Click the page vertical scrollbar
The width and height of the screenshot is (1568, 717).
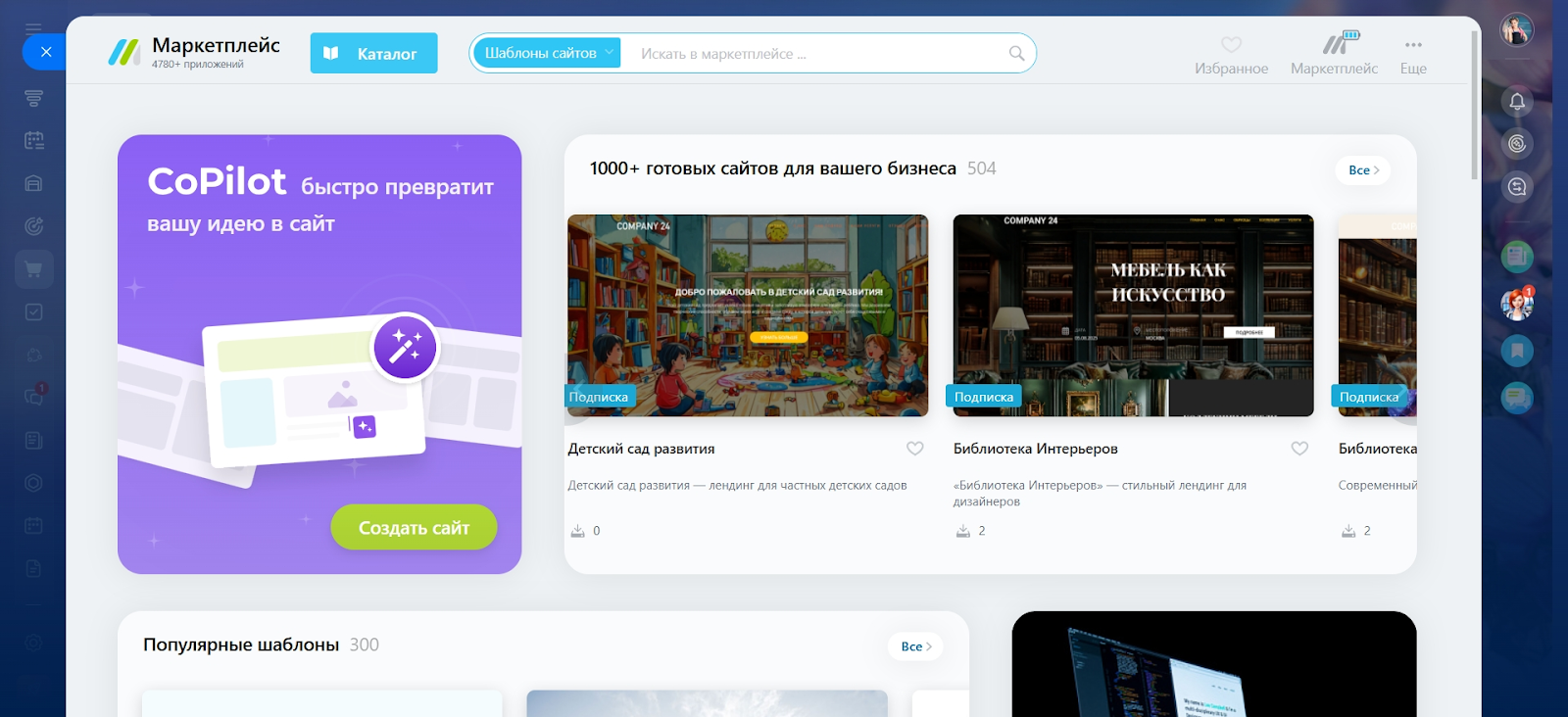1475,108
